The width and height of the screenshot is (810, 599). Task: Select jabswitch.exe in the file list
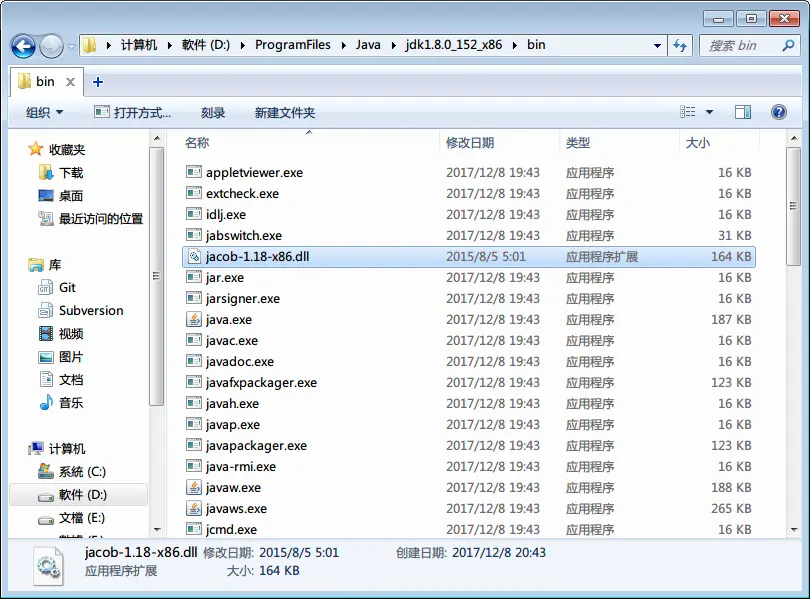469,235
